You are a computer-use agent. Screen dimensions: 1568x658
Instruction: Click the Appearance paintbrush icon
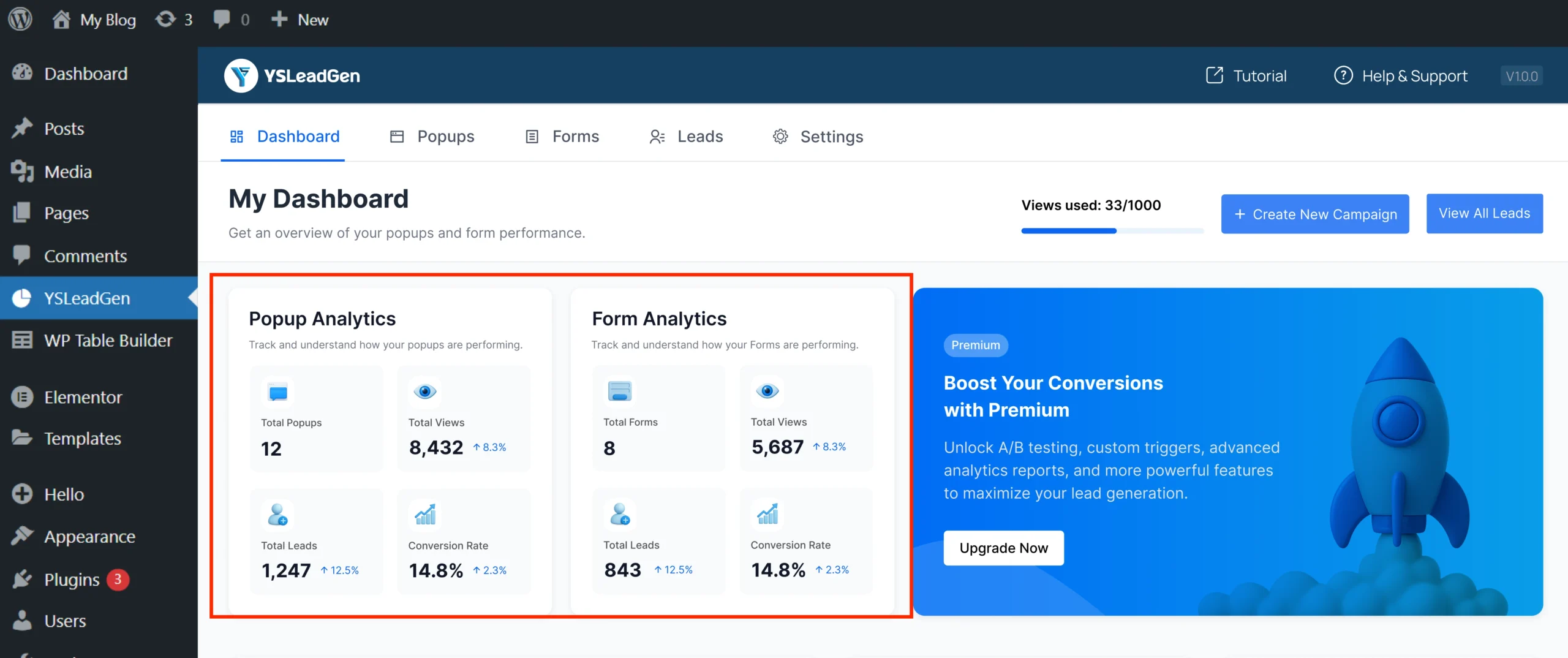click(22, 535)
